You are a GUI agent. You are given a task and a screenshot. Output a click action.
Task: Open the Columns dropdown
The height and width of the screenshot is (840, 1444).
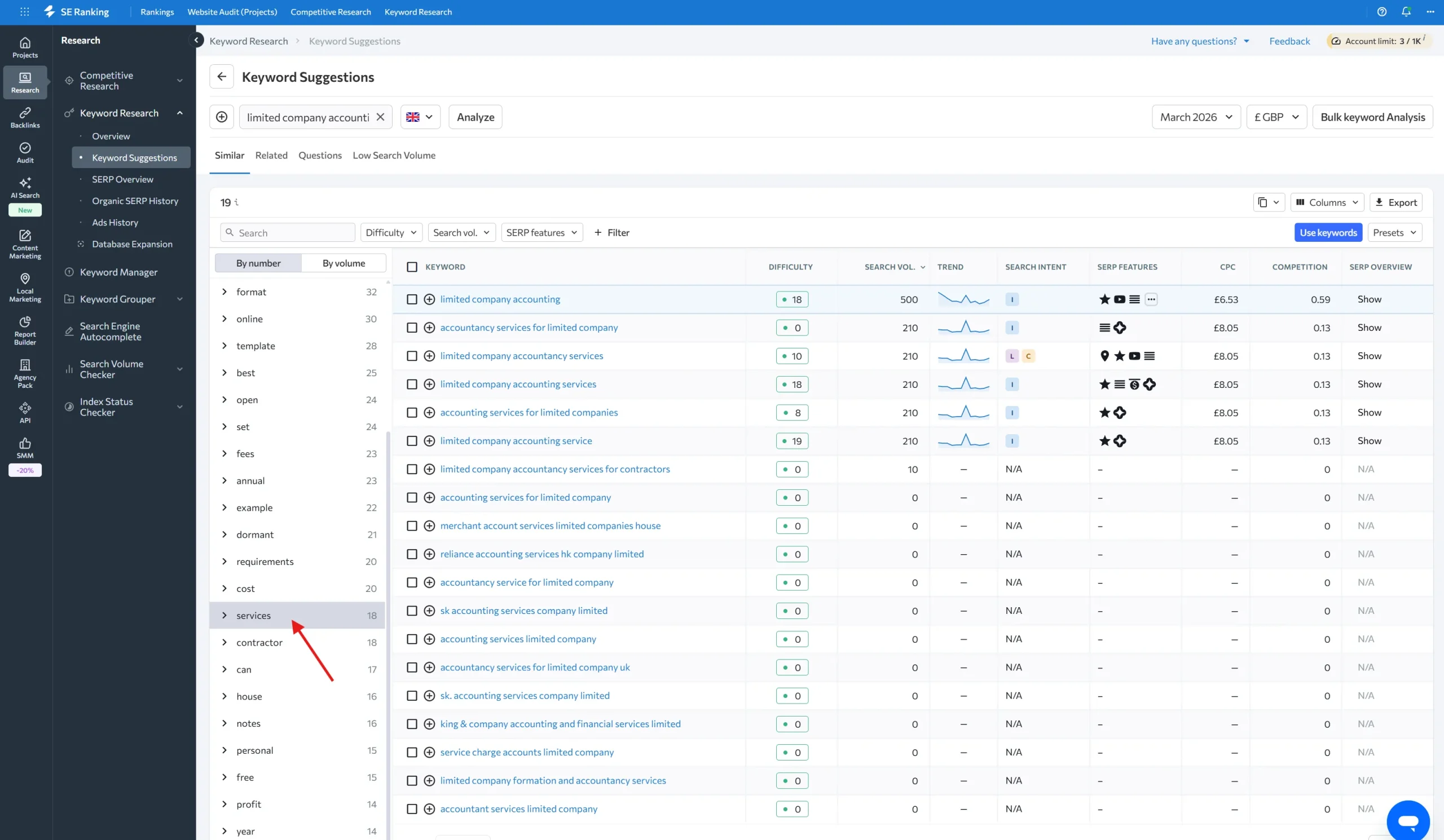[x=1327, y=202]
